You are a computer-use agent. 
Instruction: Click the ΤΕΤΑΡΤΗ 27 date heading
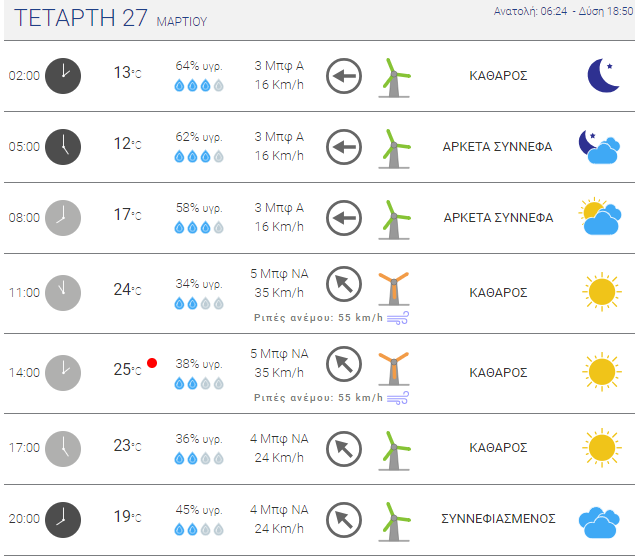tap(80, 17)
